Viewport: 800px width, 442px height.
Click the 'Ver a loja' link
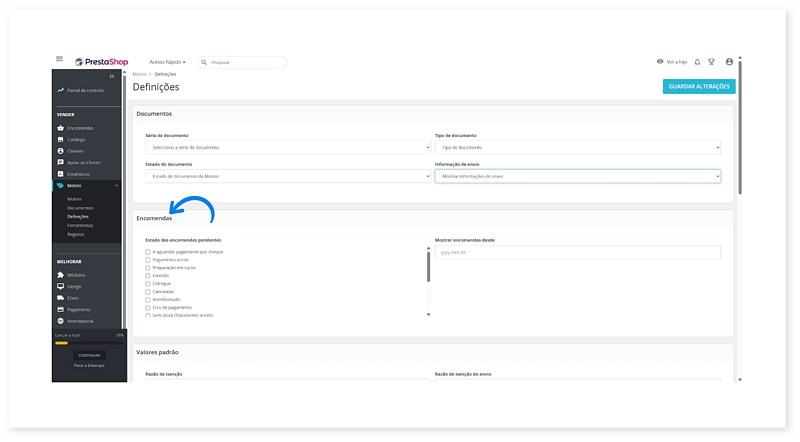671,62
